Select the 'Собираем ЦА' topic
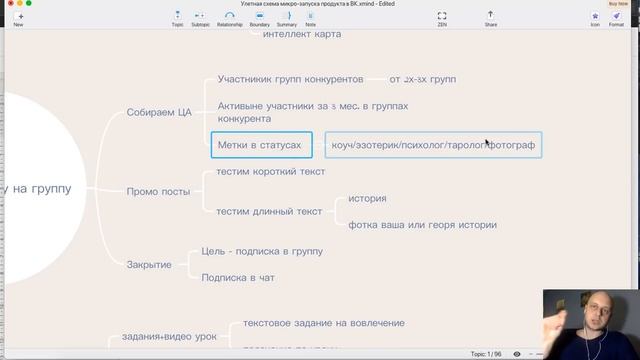Screen dimensions: 640x360 point(159,112)
